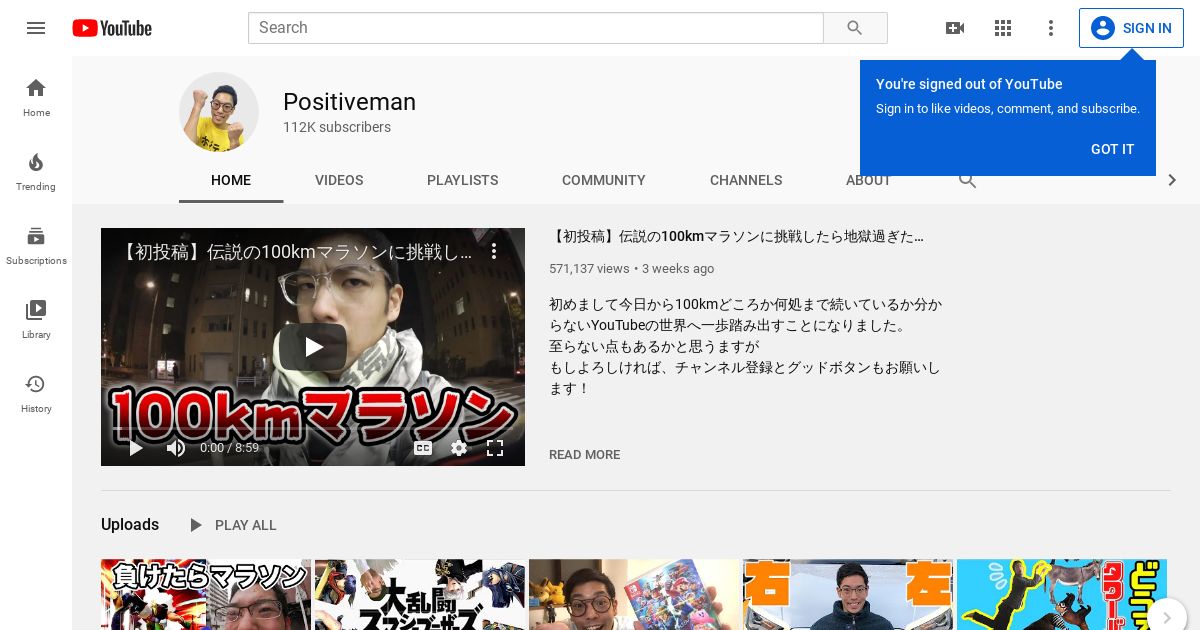Open the Nintendo Switch game box thumbnail
Image resolution: width=1200 pixels, height=630 pixels.
coord(634,594)
